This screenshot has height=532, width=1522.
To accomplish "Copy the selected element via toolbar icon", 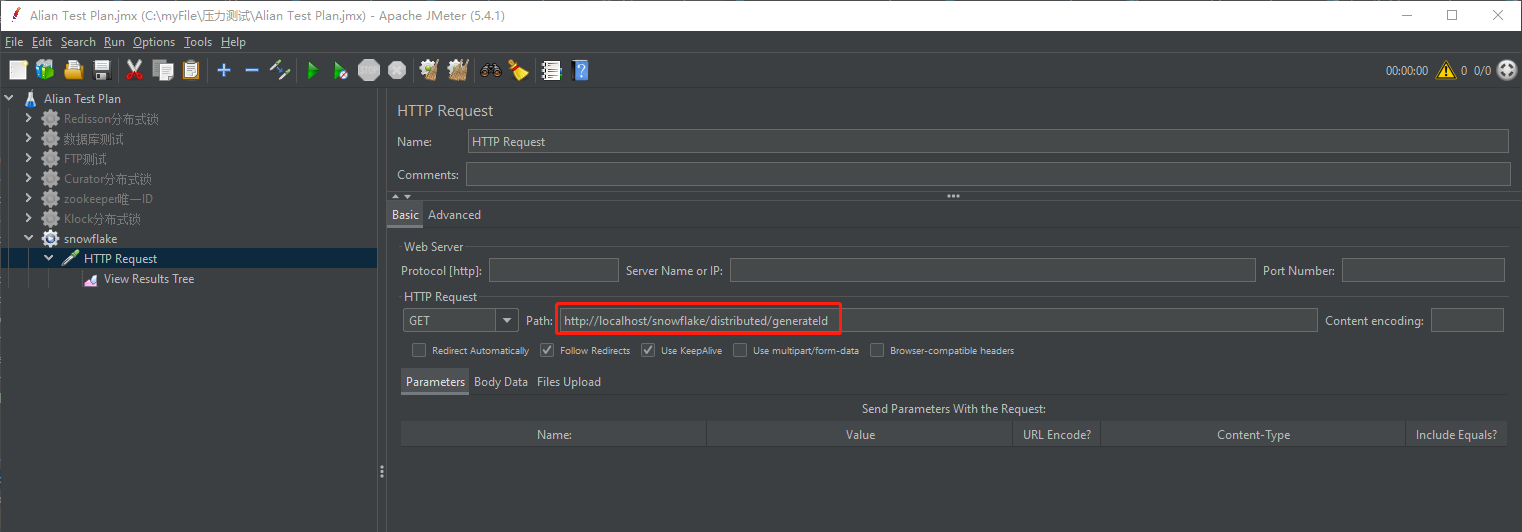I will coord(163,70).
